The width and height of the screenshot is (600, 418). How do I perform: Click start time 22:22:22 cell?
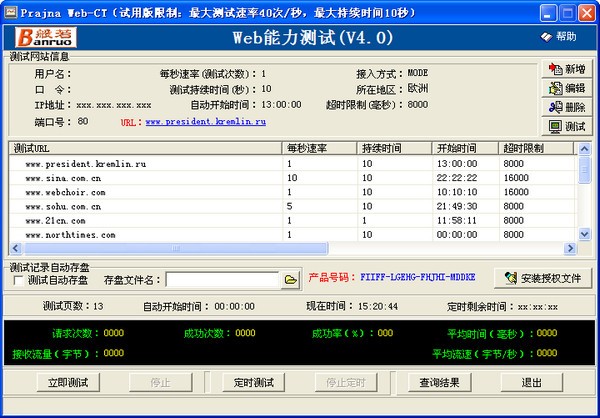(x=457, y=178)
